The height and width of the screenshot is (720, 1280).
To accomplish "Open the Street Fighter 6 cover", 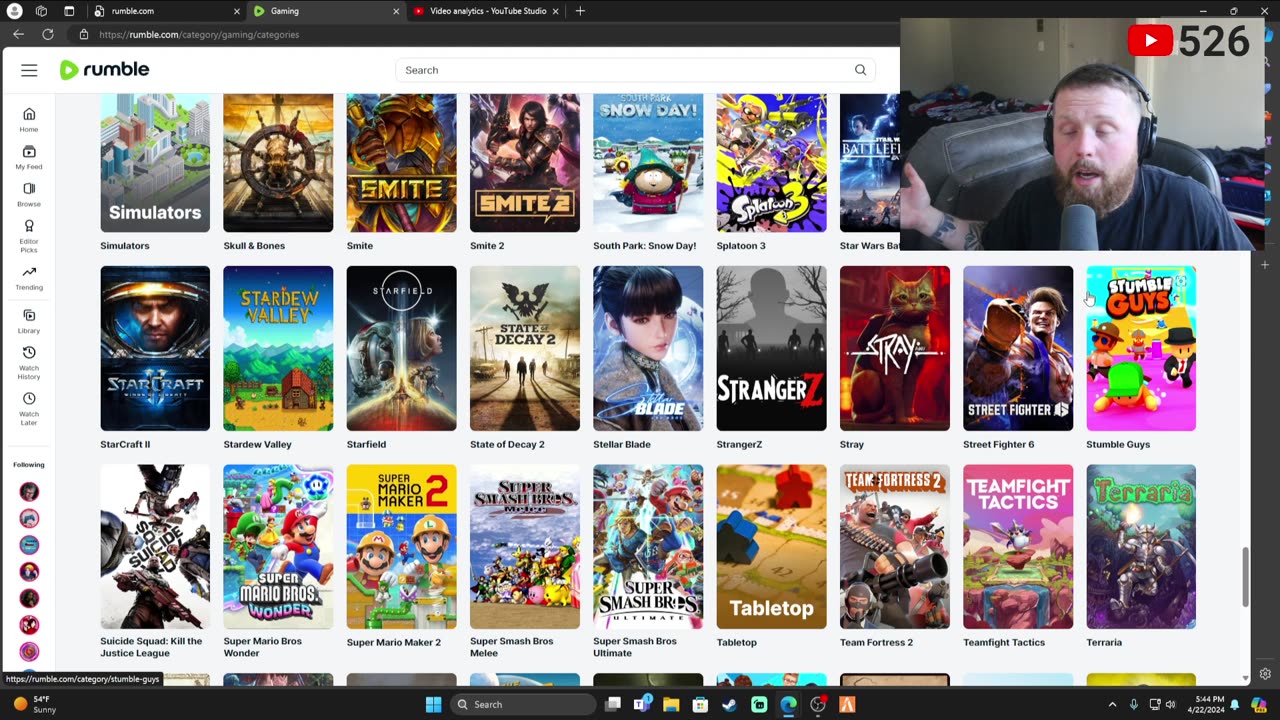I will pyautogui.click(x=1018, y=348).
